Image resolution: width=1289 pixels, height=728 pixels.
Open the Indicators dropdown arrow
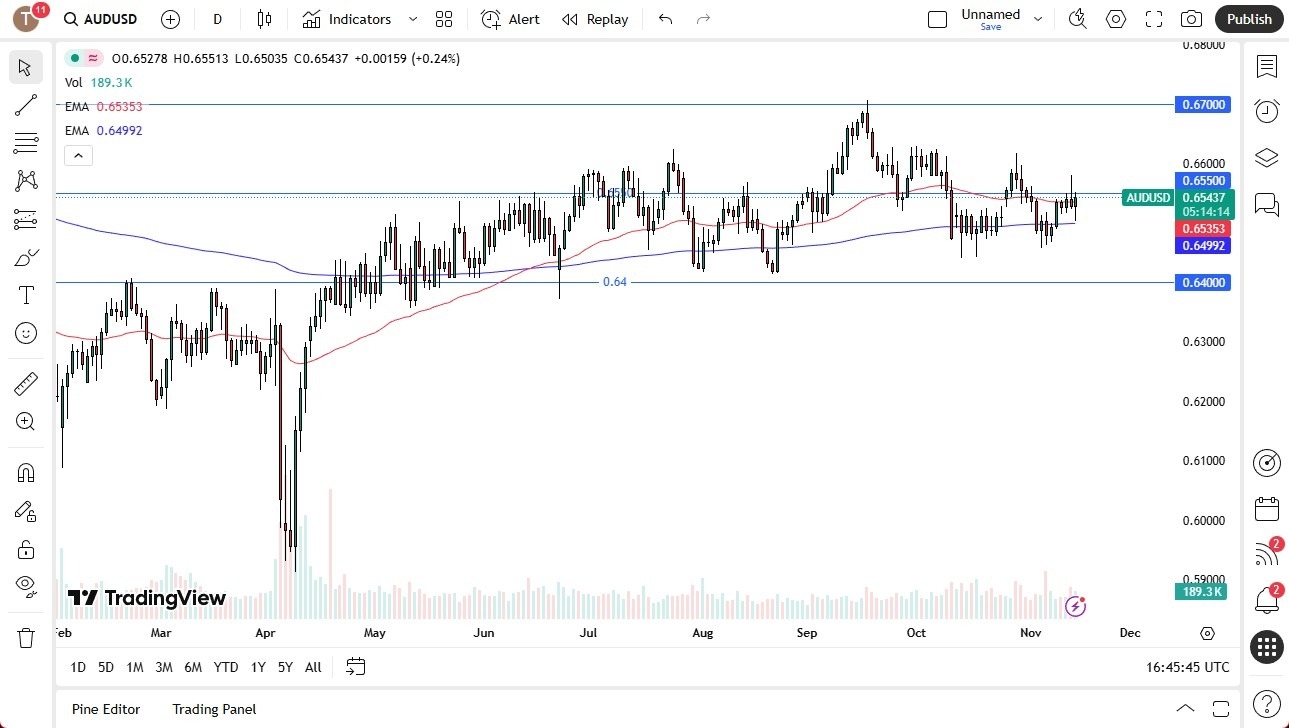point(411,18)
